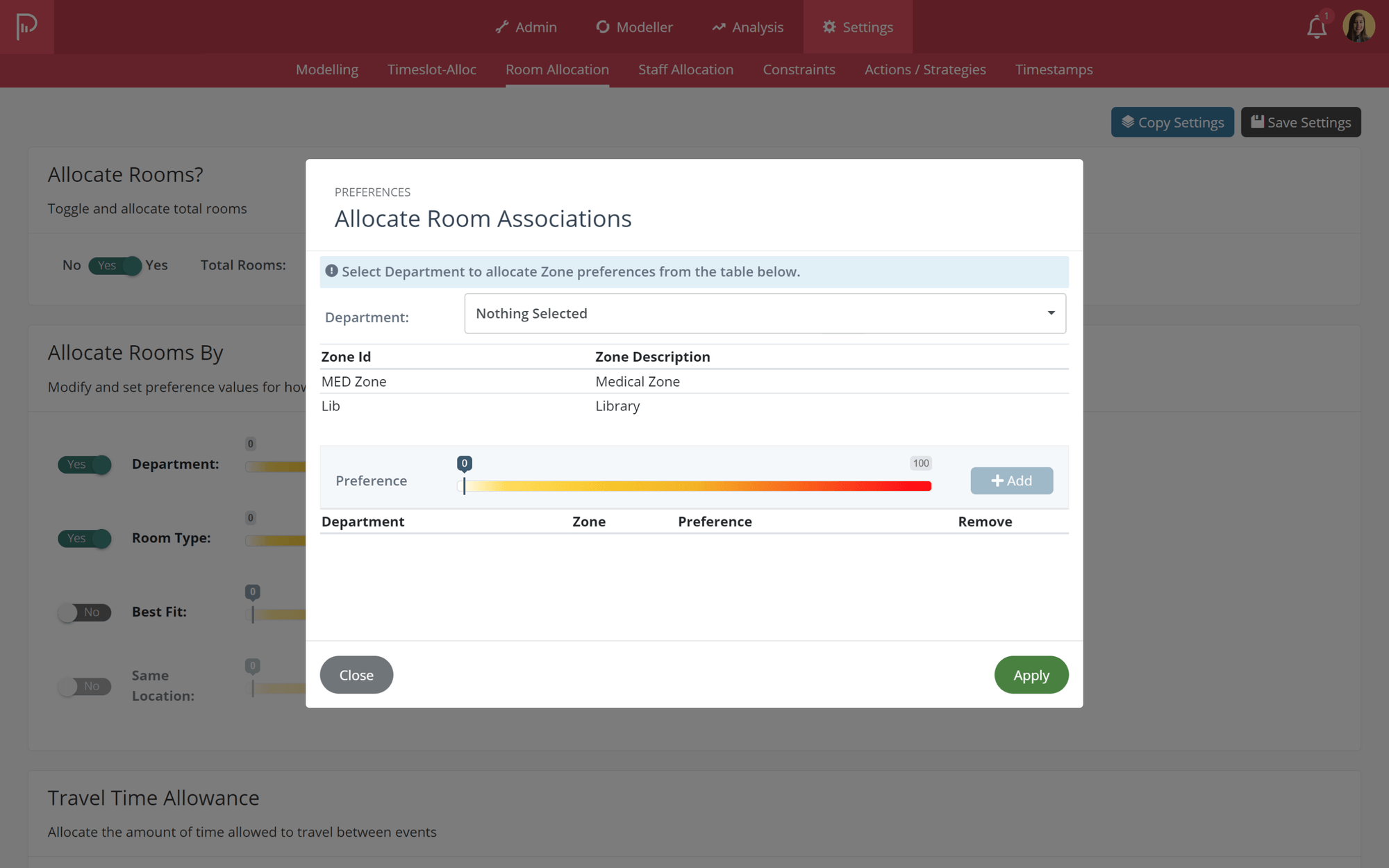Click the Modeller circular icon
Screen dimensions: 1389x868
(x=602, y=27)
